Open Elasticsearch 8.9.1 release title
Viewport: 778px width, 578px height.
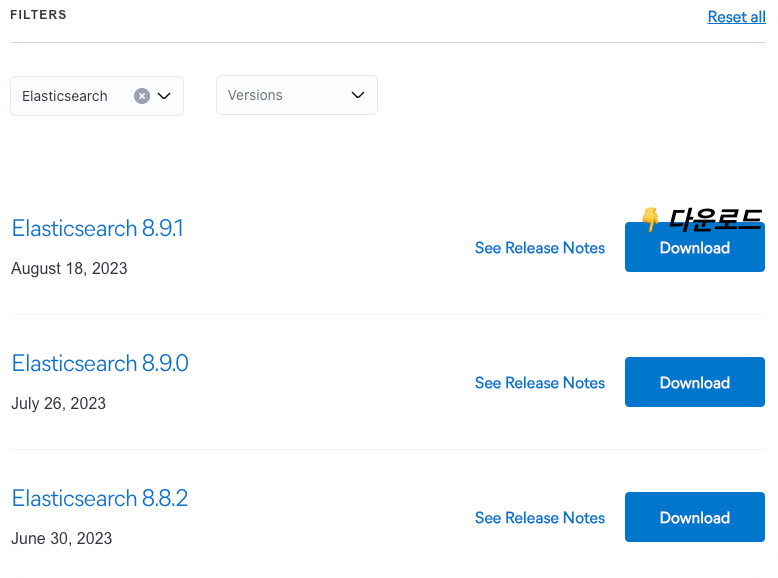pyautogui.click(x=98, y=229)
